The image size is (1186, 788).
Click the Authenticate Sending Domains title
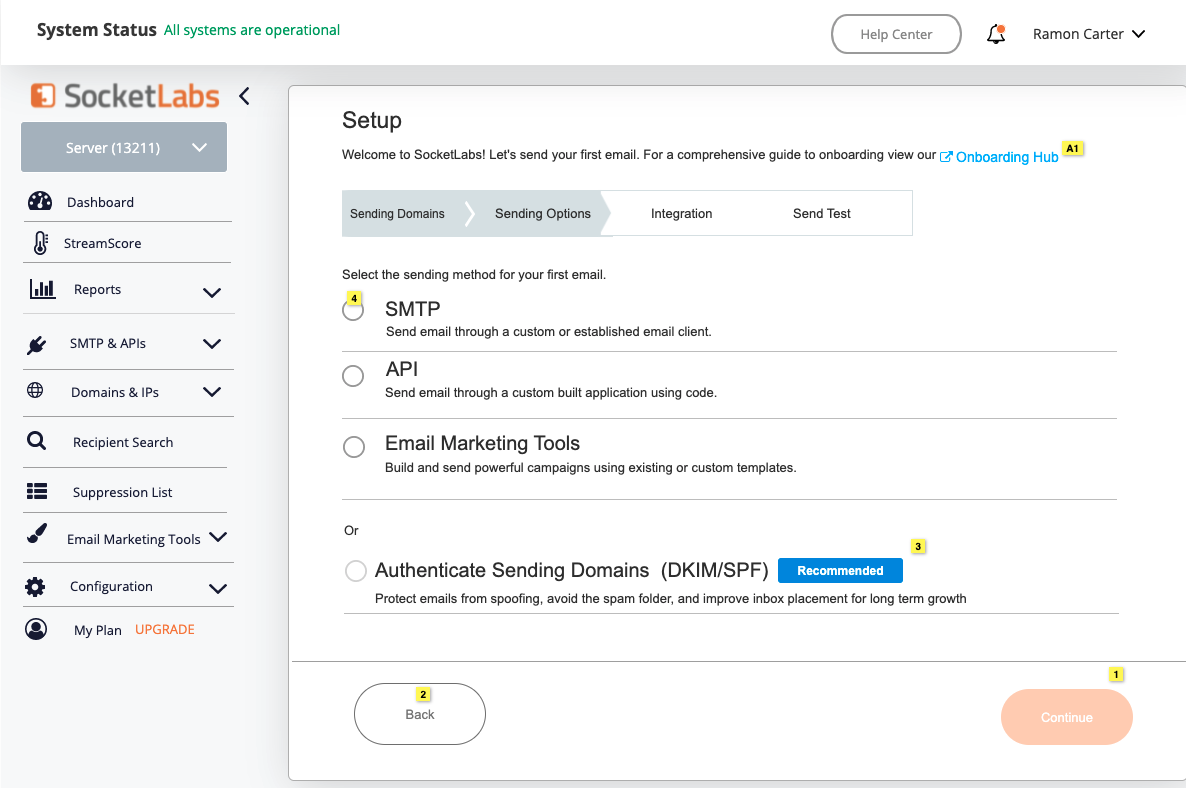[572, 570]
